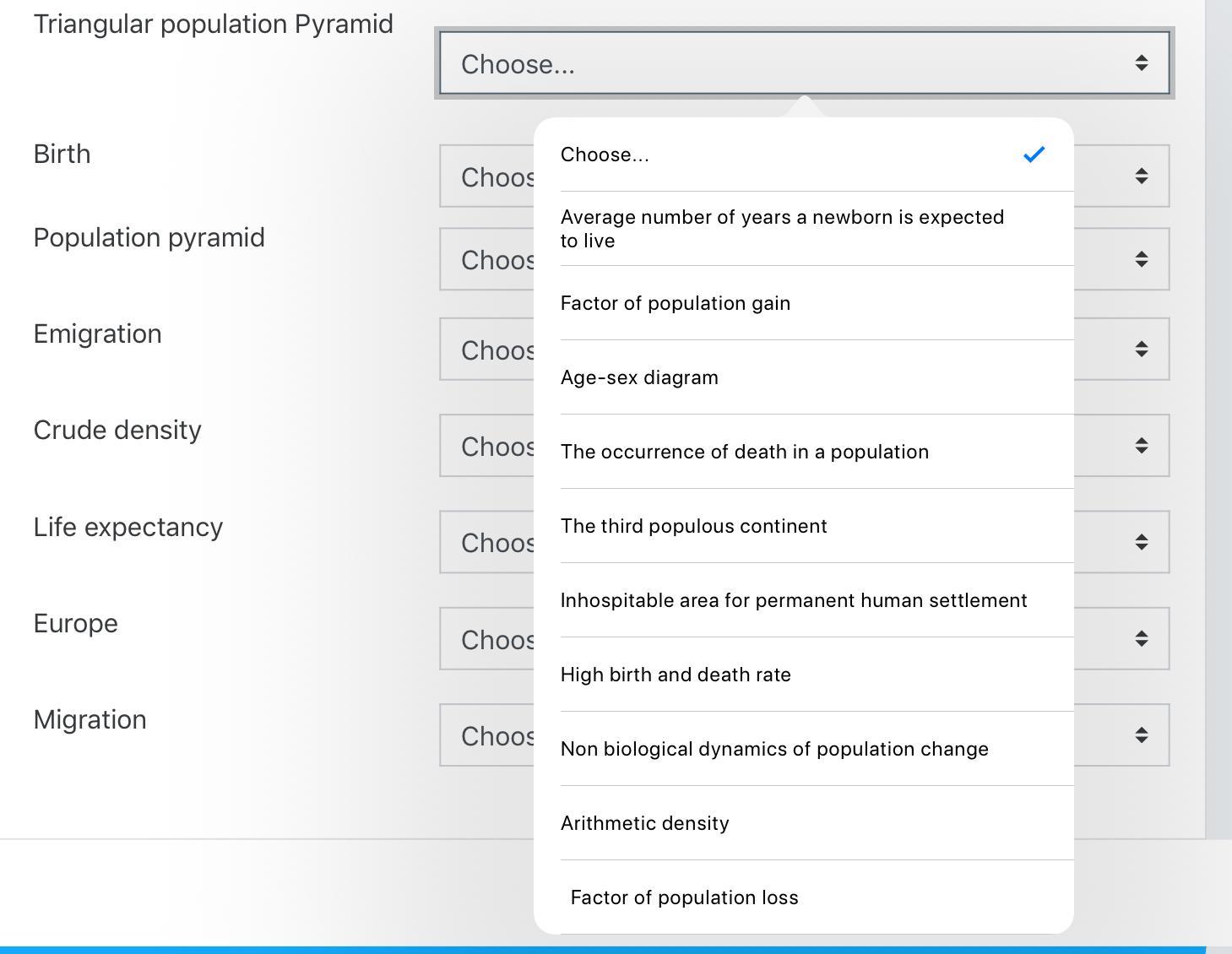Expand the Population pyramid answer dropdown
Image resolution: width=1232 pixels, height=954 pixels.
pos(1141,260)
